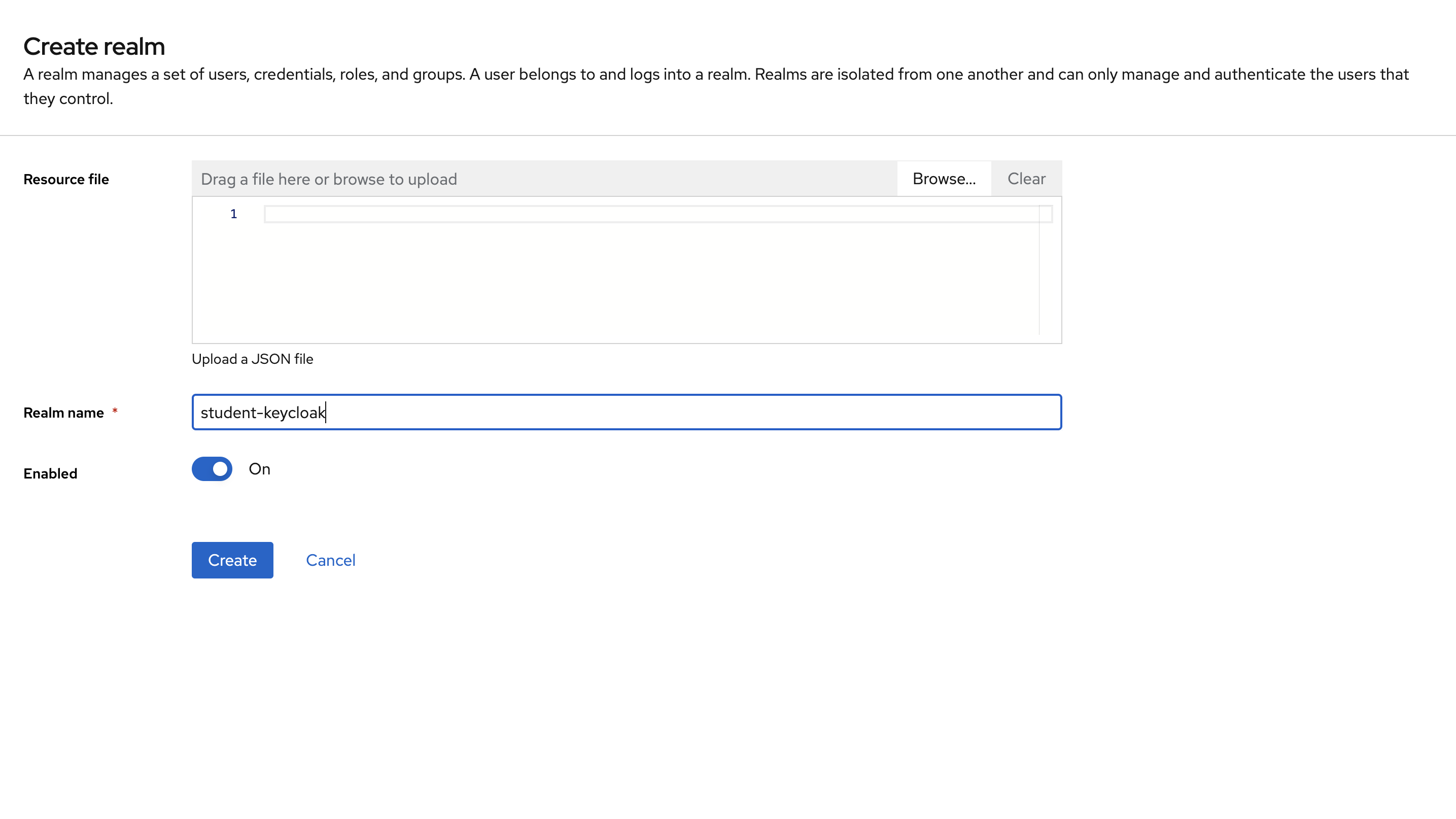Click the 'Resource file' label
1456x819 pixels.
[x=66, y=179]
